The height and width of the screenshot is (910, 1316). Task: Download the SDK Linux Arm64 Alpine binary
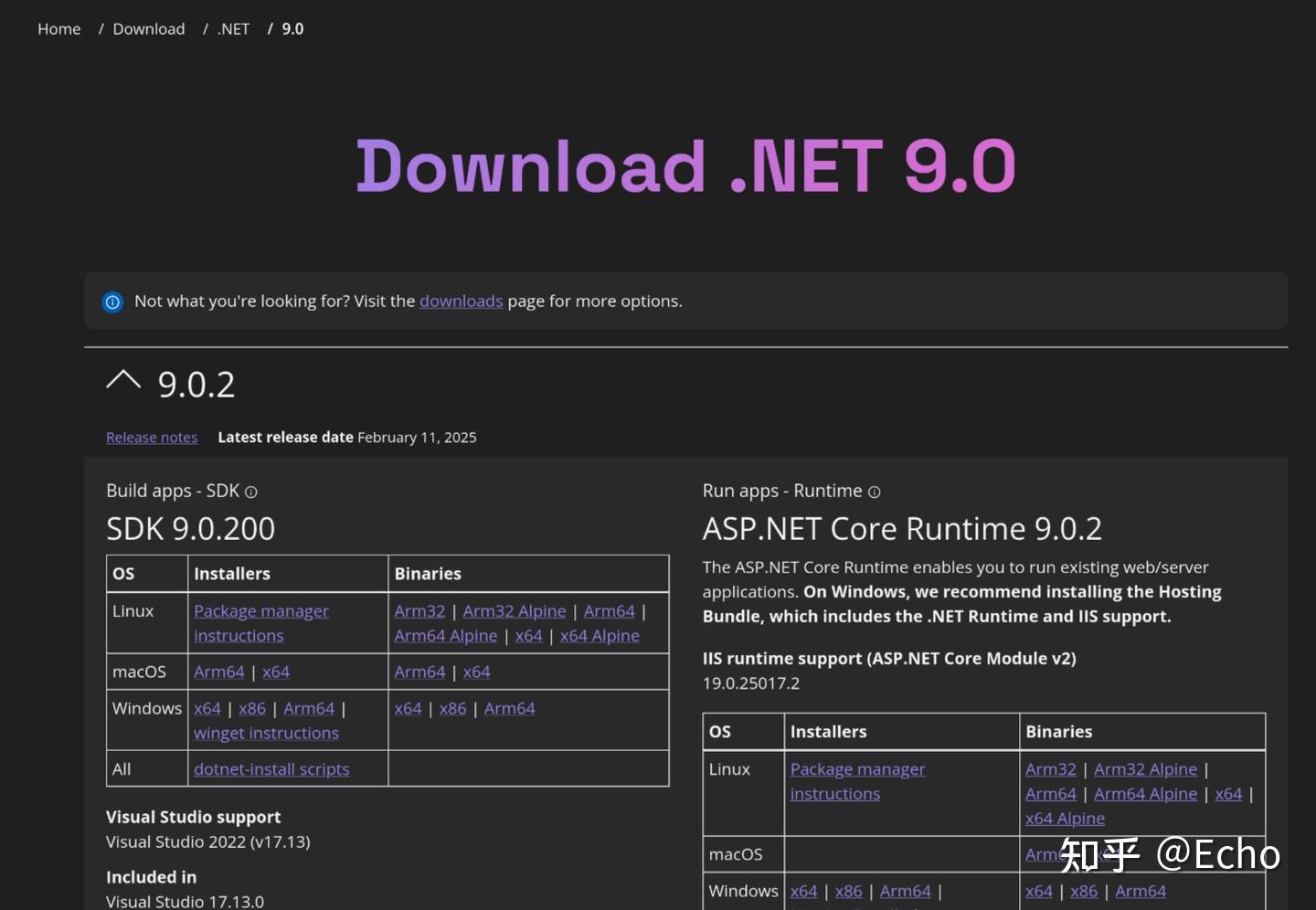point(446,636)
